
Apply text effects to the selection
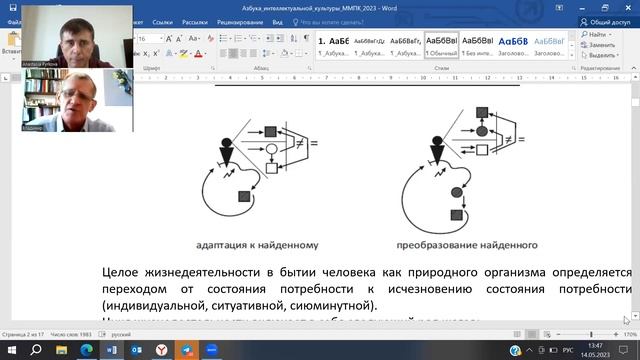click(169, 53)
